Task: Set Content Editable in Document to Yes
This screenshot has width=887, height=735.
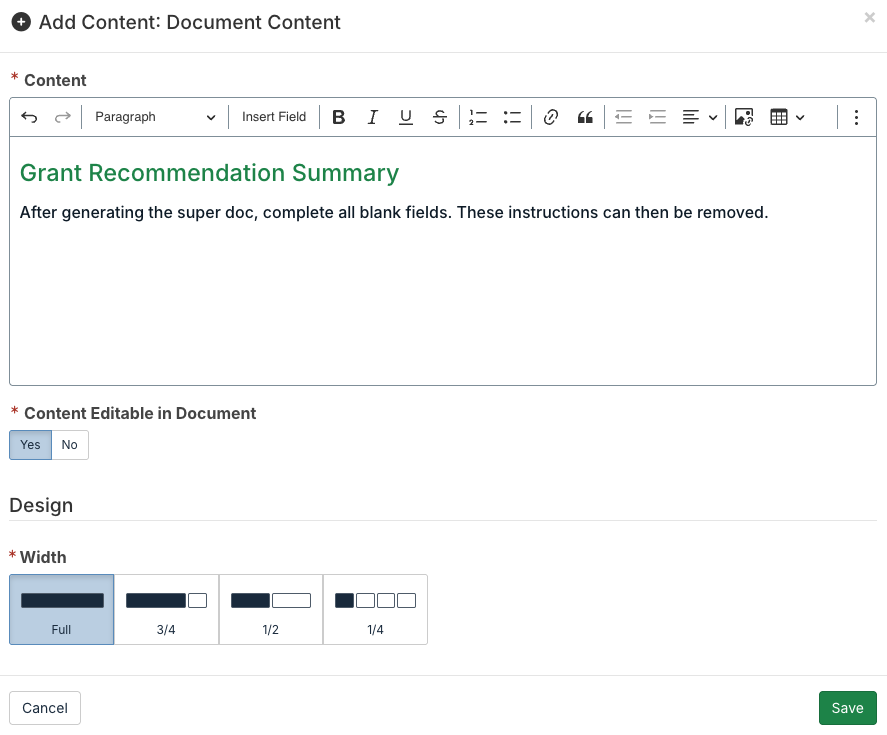Action: [31, 445]
